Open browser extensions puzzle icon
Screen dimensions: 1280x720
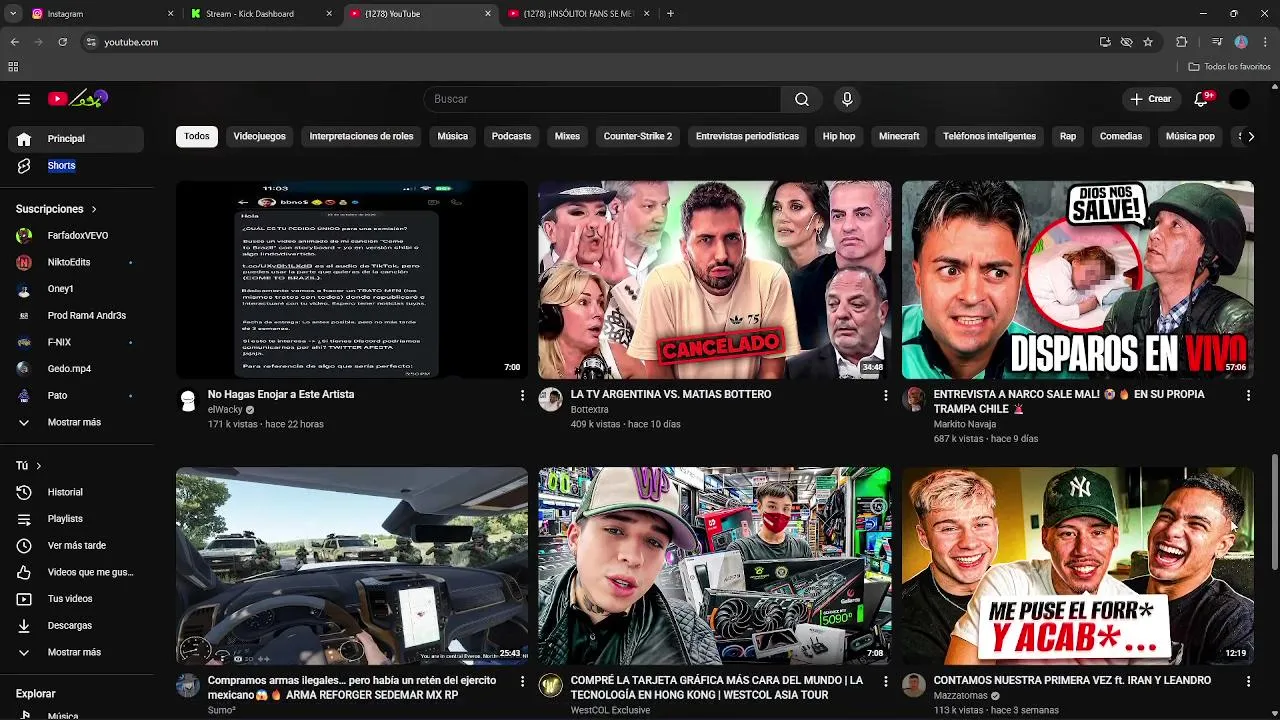[1182, 42]
